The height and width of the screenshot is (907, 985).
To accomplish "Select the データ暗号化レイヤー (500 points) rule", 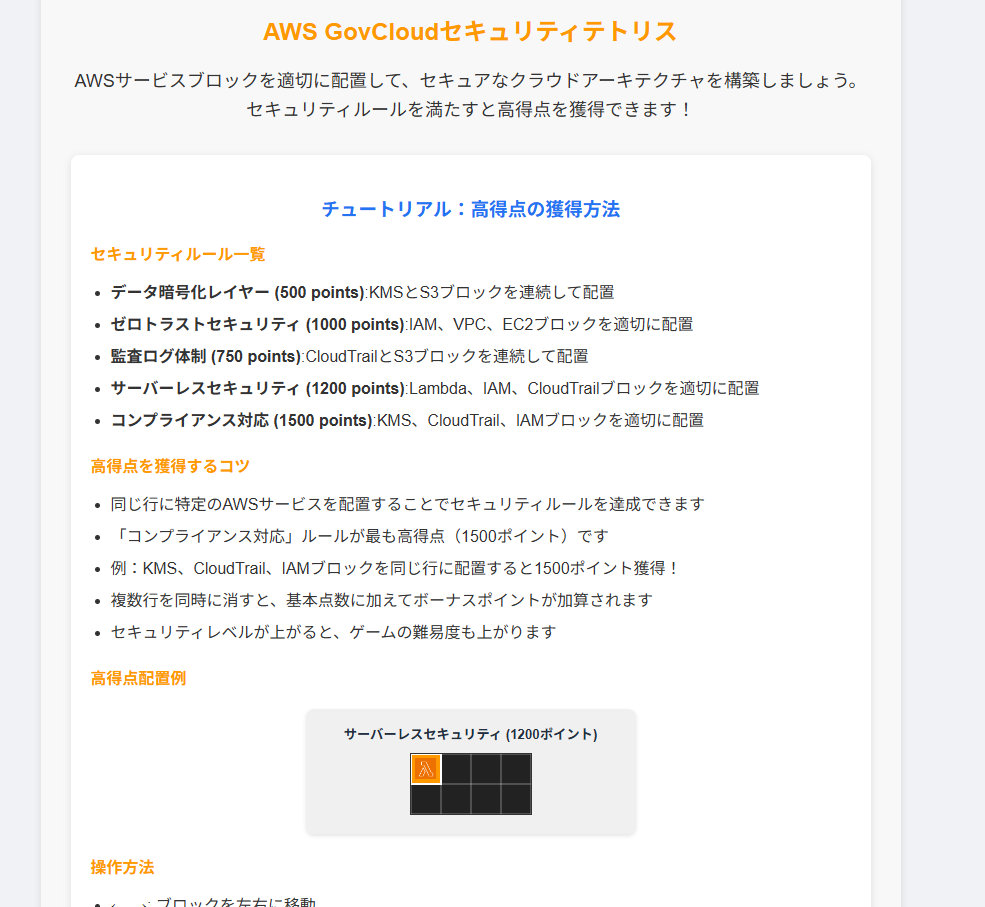I will pyautogui.click(x=362, y=292).
